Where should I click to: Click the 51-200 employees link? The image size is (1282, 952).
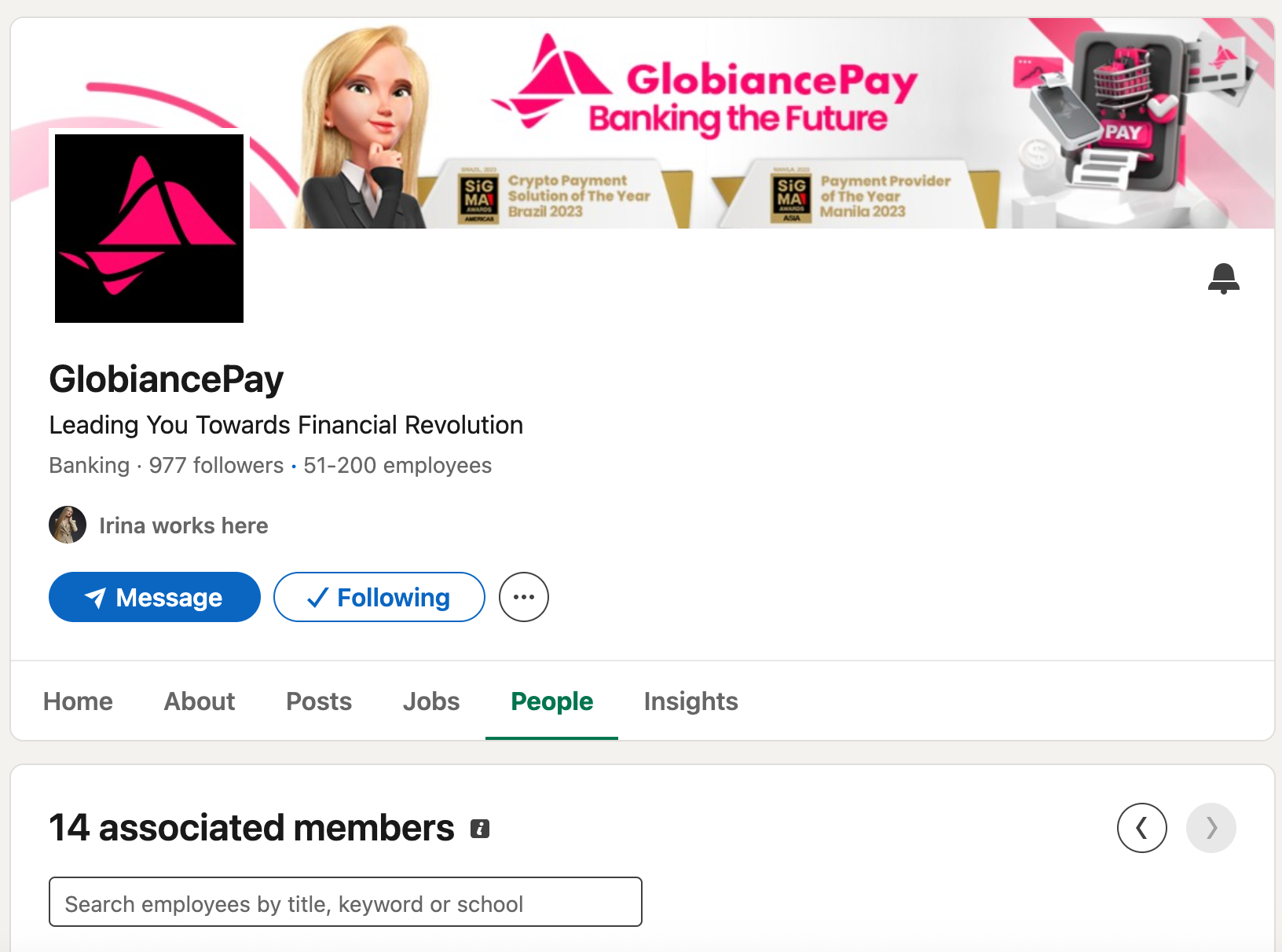tap(397, 466)
